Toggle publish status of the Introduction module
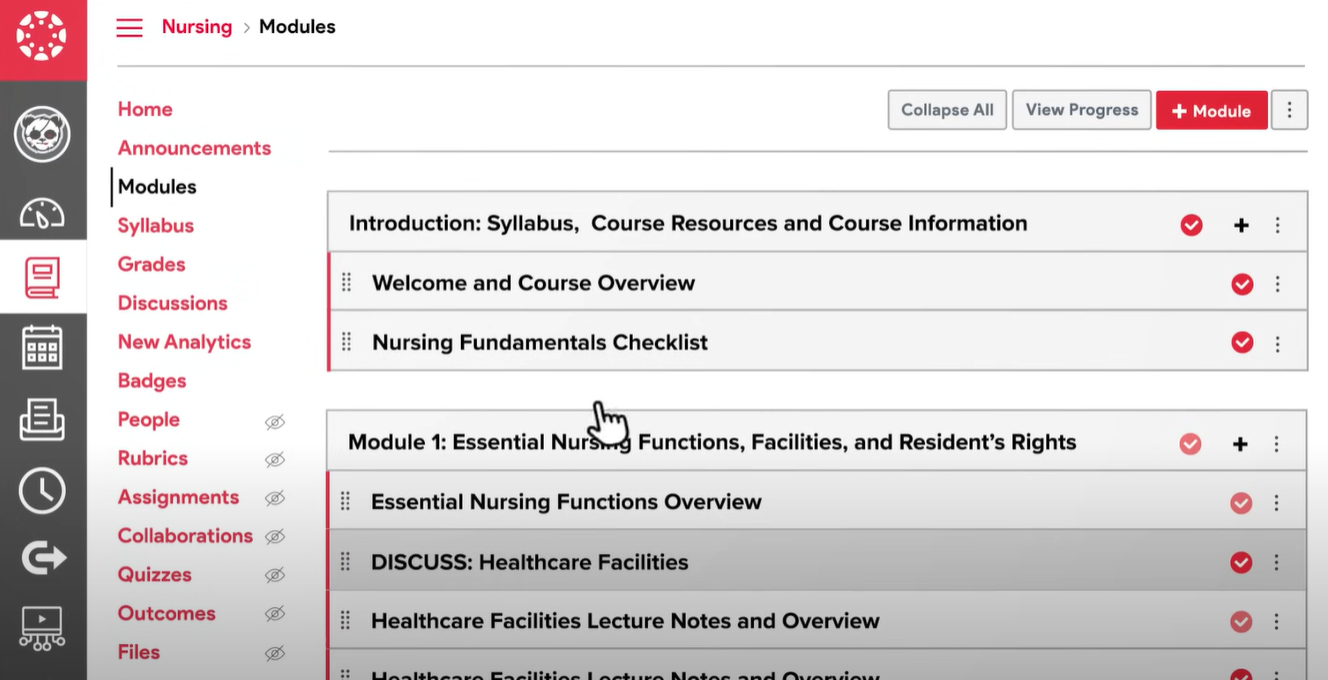 [x=1191, y=225]
